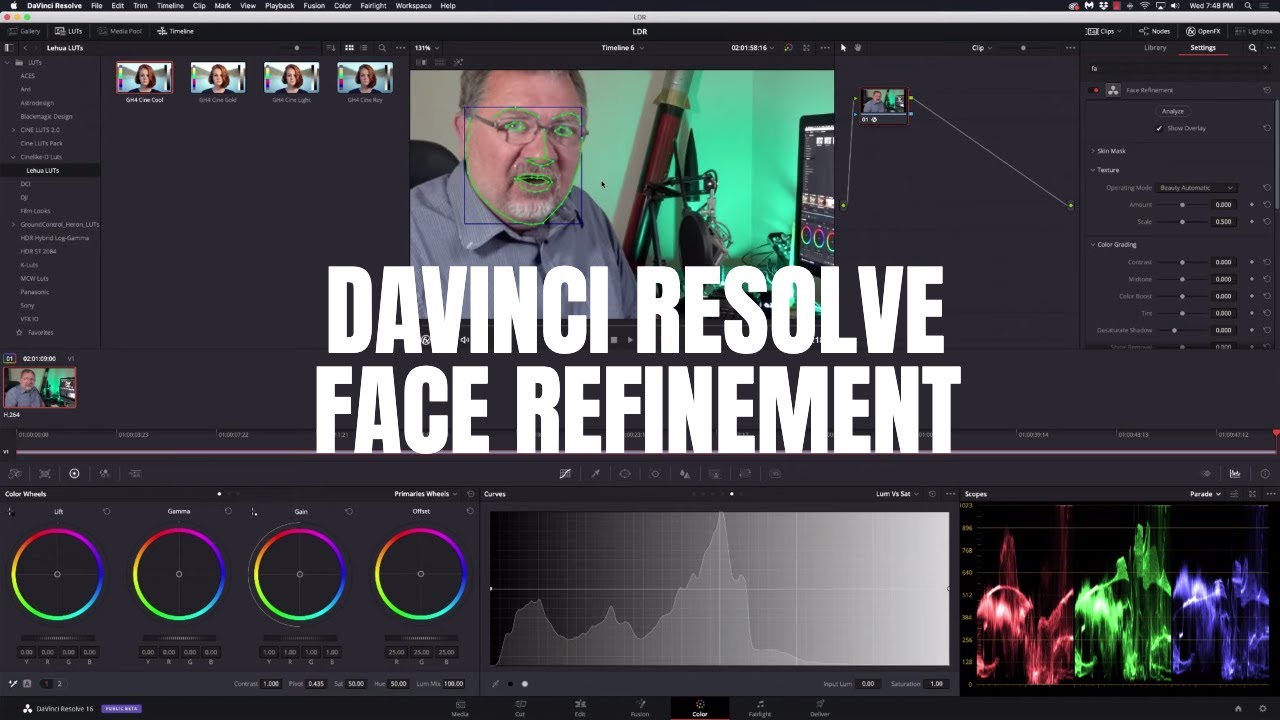Image resolution: width=1280 pixels, height=720 pixels.
Task: Clear the OpenFX search field
Action: (1267, 68)
